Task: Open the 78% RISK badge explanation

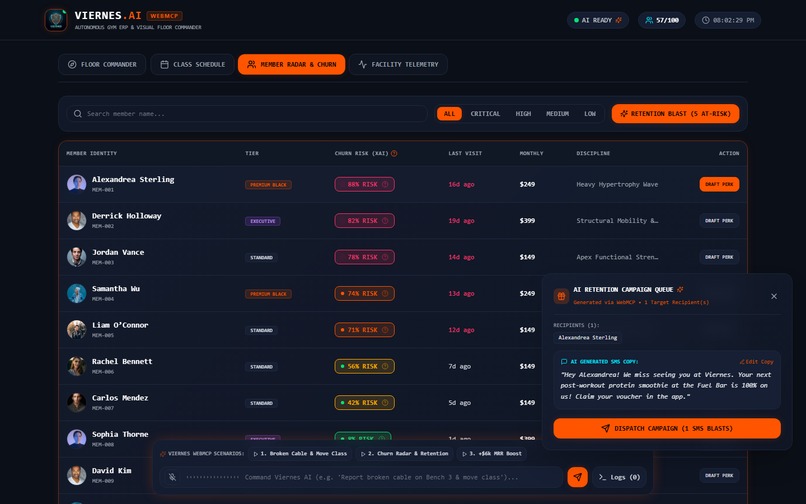Action: point(364,257)
